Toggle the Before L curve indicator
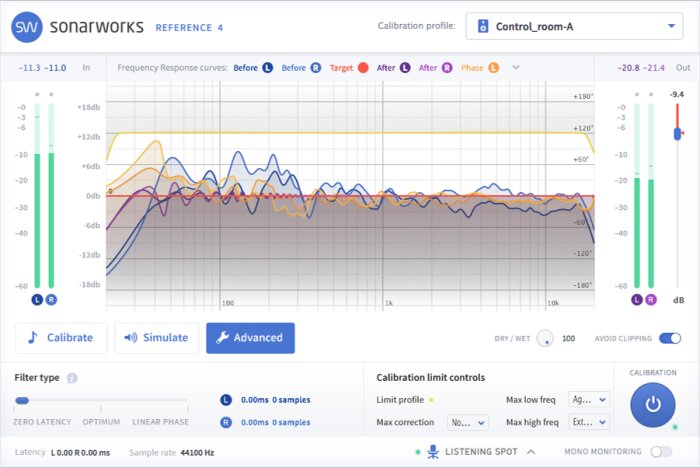Image resolution: width=700 pixels, height=468 pixels. (x=267, y=68)
